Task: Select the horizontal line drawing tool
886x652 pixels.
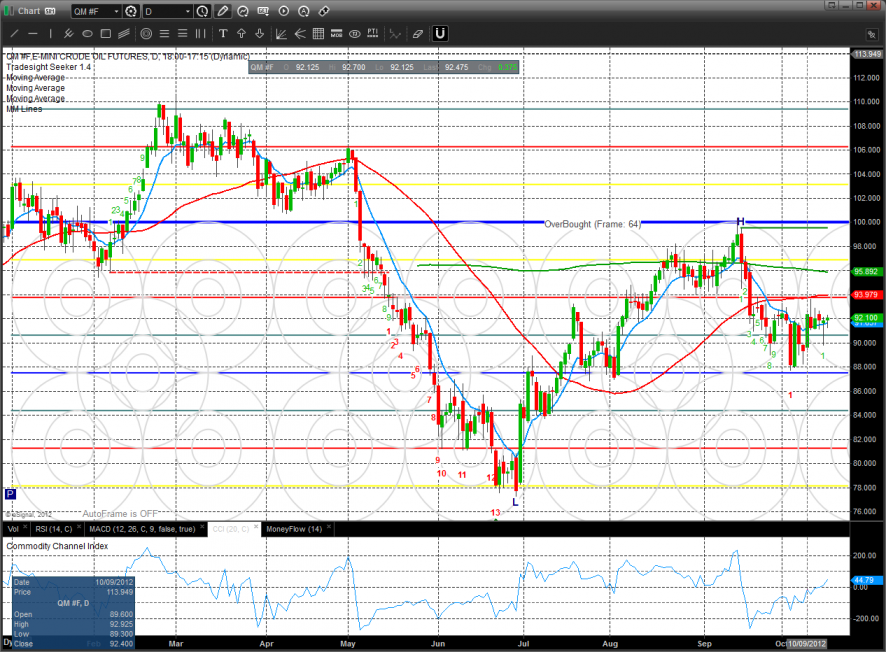Action: pos(33,34)
